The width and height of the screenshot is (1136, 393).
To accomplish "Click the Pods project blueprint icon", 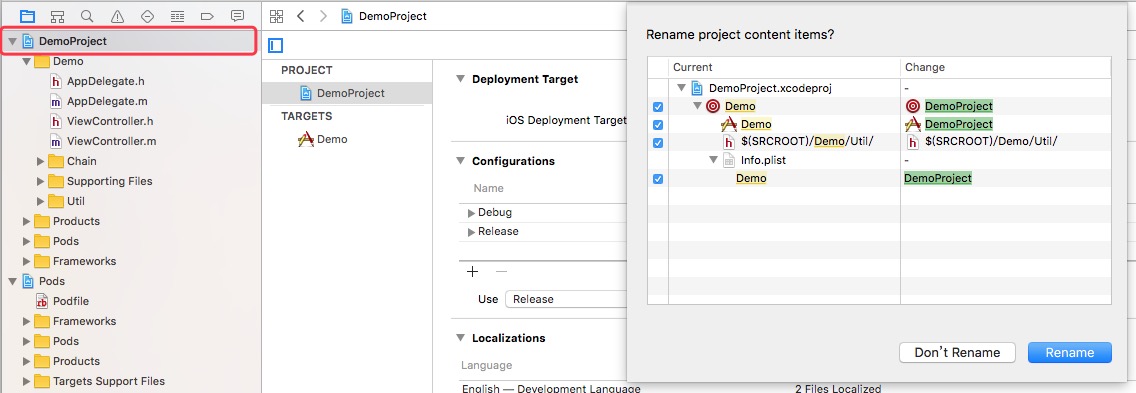I will click(x=28, y=281).
